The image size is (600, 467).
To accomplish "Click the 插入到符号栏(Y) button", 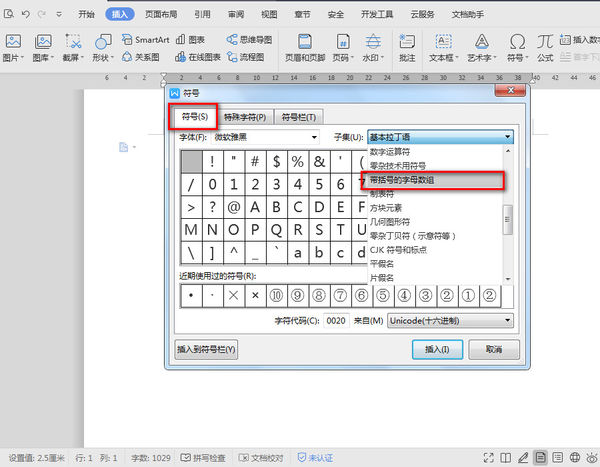I will [206, 349].
